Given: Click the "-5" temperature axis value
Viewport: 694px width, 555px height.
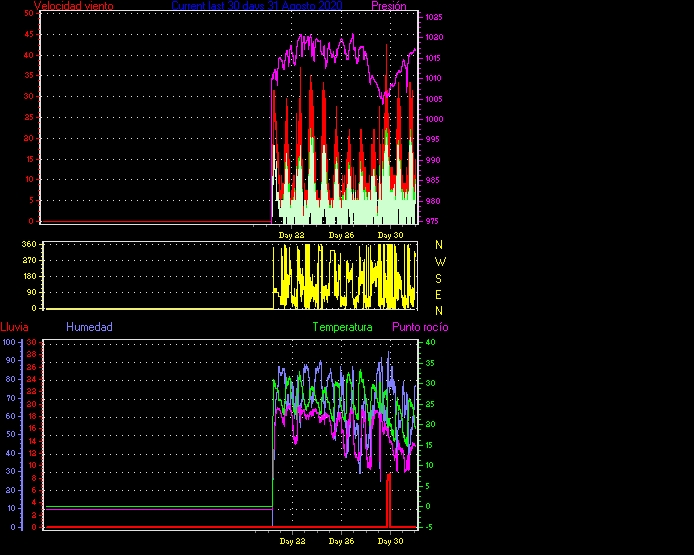Looking at the screenshot, I should pos(429,527).
